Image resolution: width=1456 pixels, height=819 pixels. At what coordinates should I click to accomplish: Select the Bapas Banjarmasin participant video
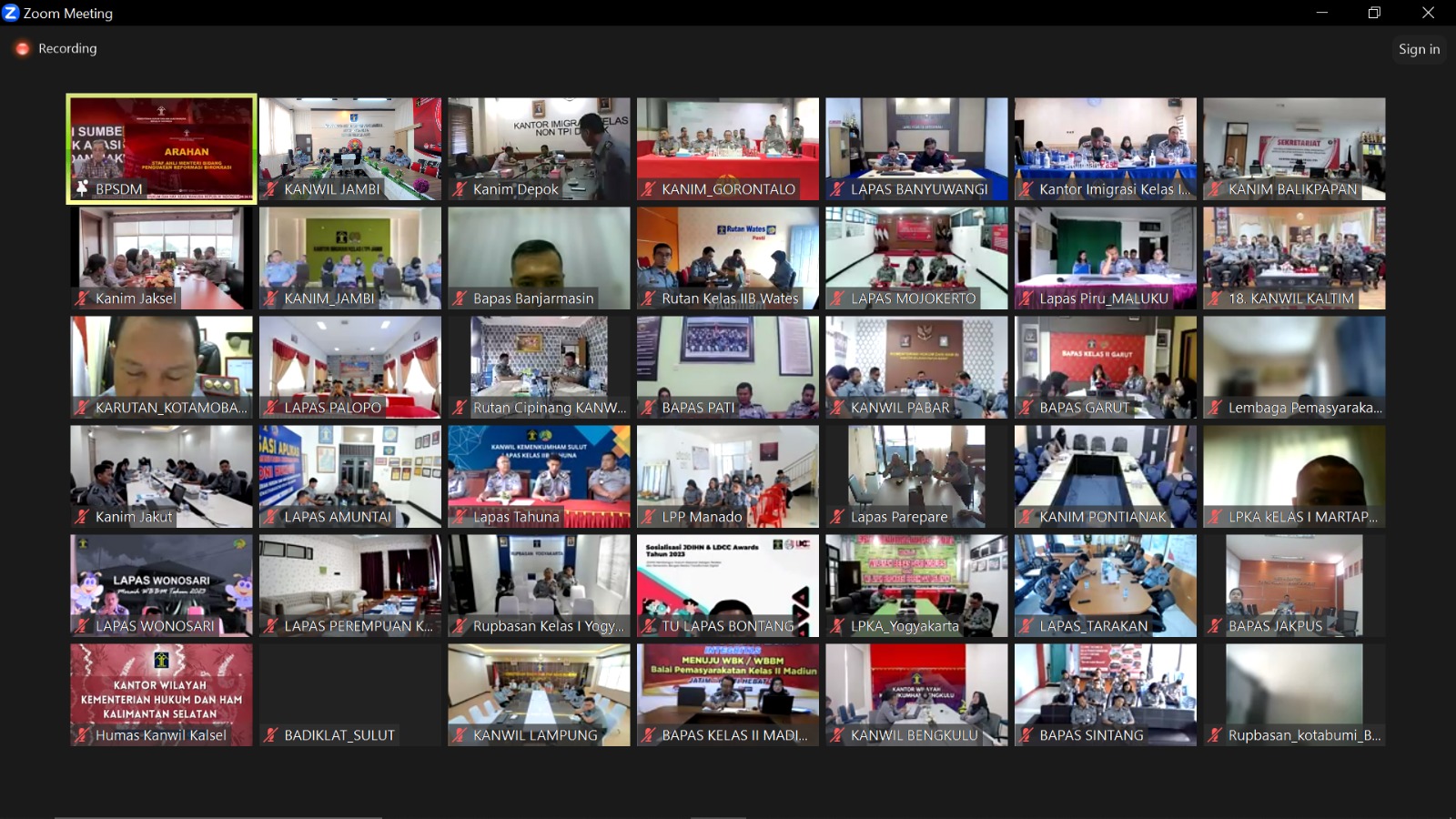coord(538,255)
